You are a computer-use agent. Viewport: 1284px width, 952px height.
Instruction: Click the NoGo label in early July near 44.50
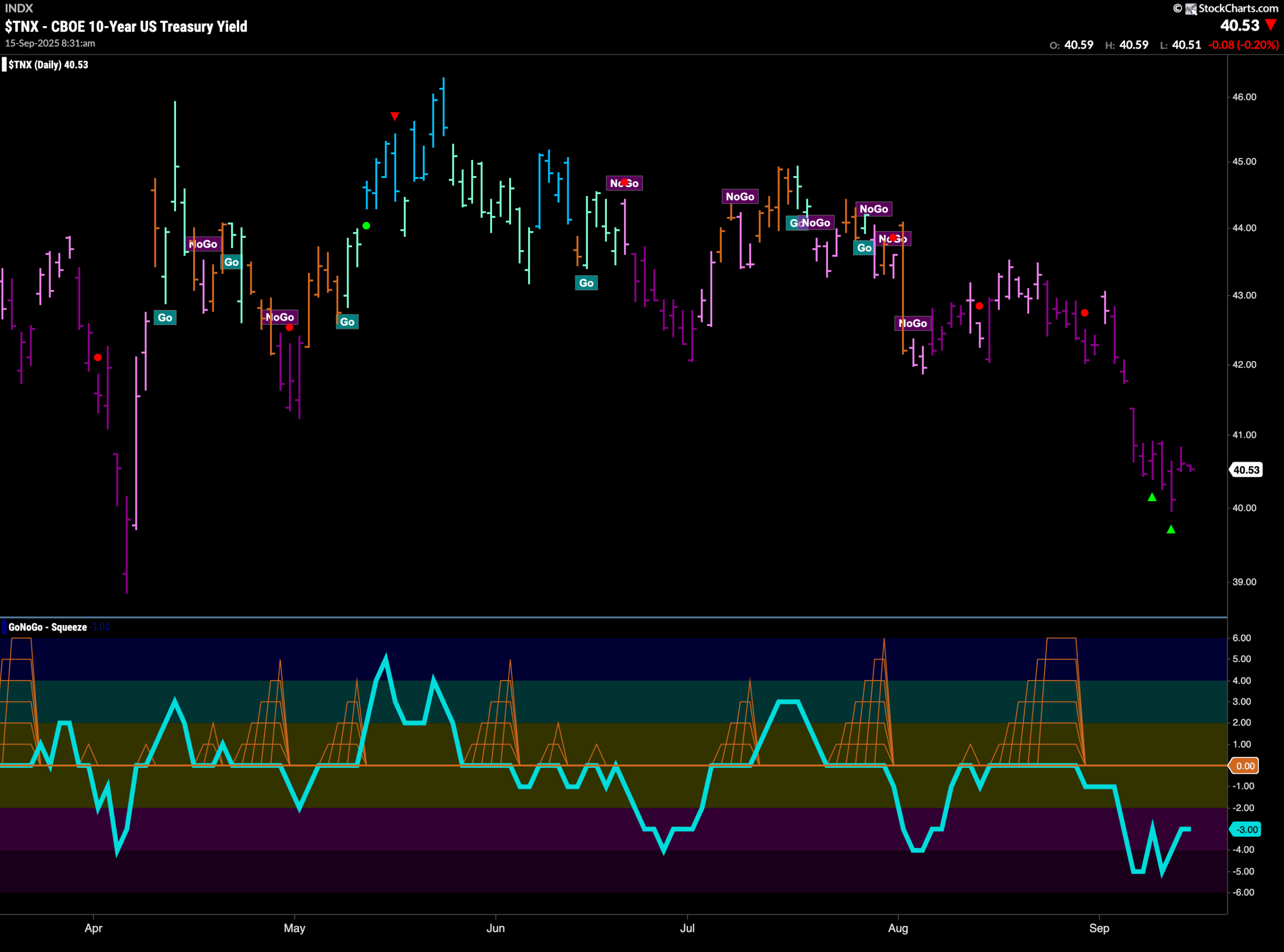[x=740, y=197]
